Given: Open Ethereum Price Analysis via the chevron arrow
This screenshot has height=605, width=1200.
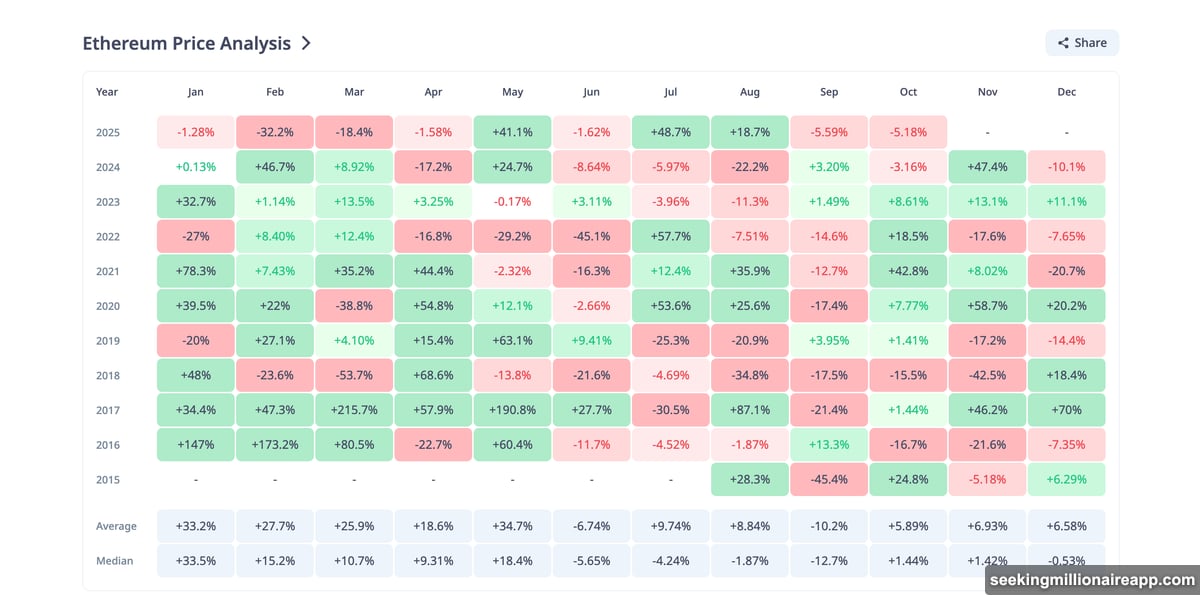Looking at the screenshot, I should pyautogui.click(x=306, y=43).
